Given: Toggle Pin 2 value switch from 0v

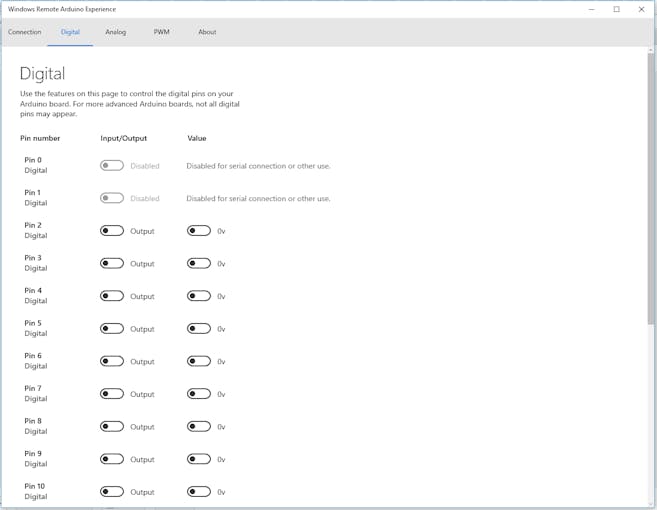Looking at the screenshot, I should click(199, 231).
